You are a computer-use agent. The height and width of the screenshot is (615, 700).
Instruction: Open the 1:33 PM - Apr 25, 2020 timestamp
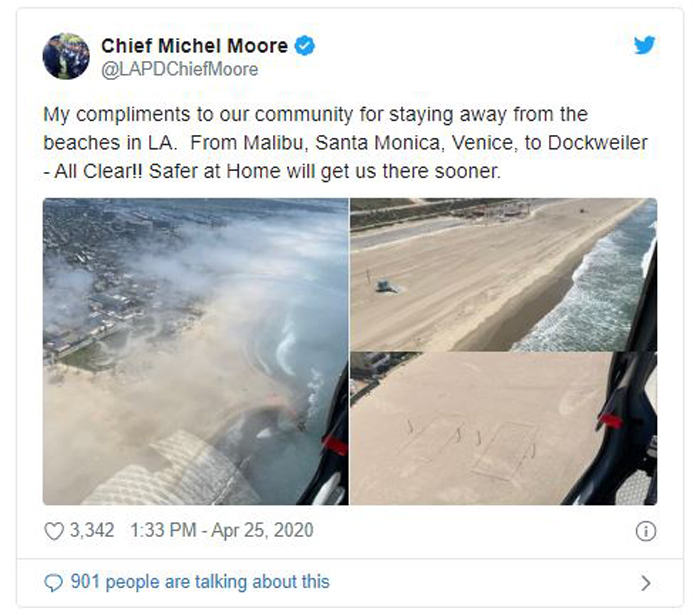[222, 530]
